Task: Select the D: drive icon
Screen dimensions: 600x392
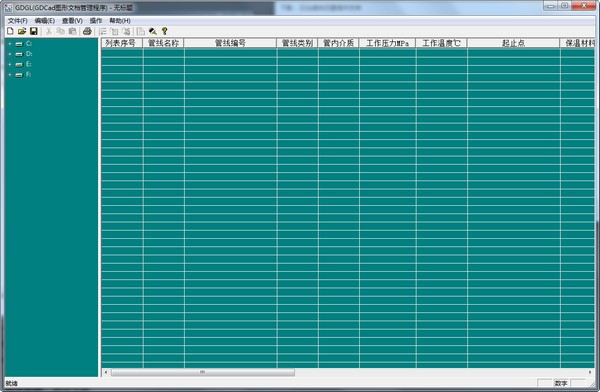Action: [19, 54]
